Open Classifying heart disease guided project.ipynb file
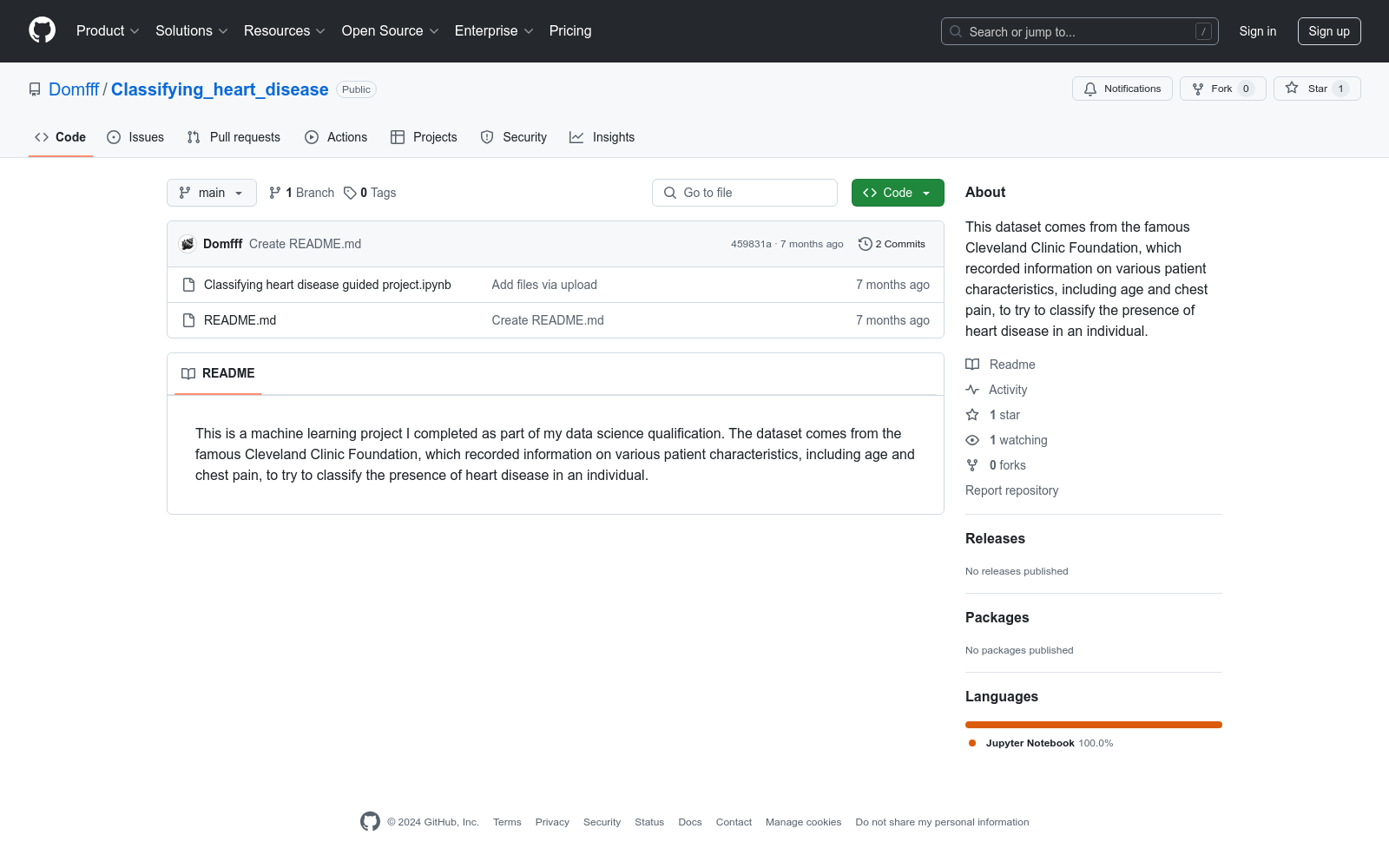The height and width of the screenshot is (868, 1389). [x=327, y=285]
